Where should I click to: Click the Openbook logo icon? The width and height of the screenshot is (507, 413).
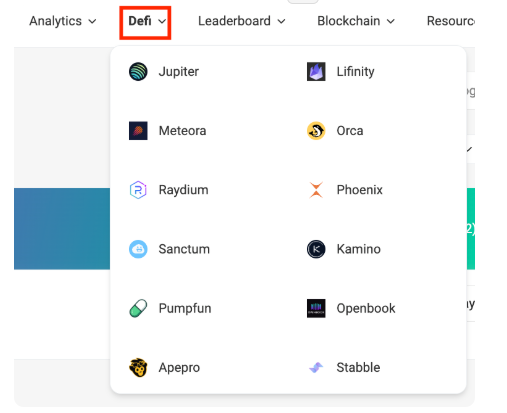pos(316,308)
